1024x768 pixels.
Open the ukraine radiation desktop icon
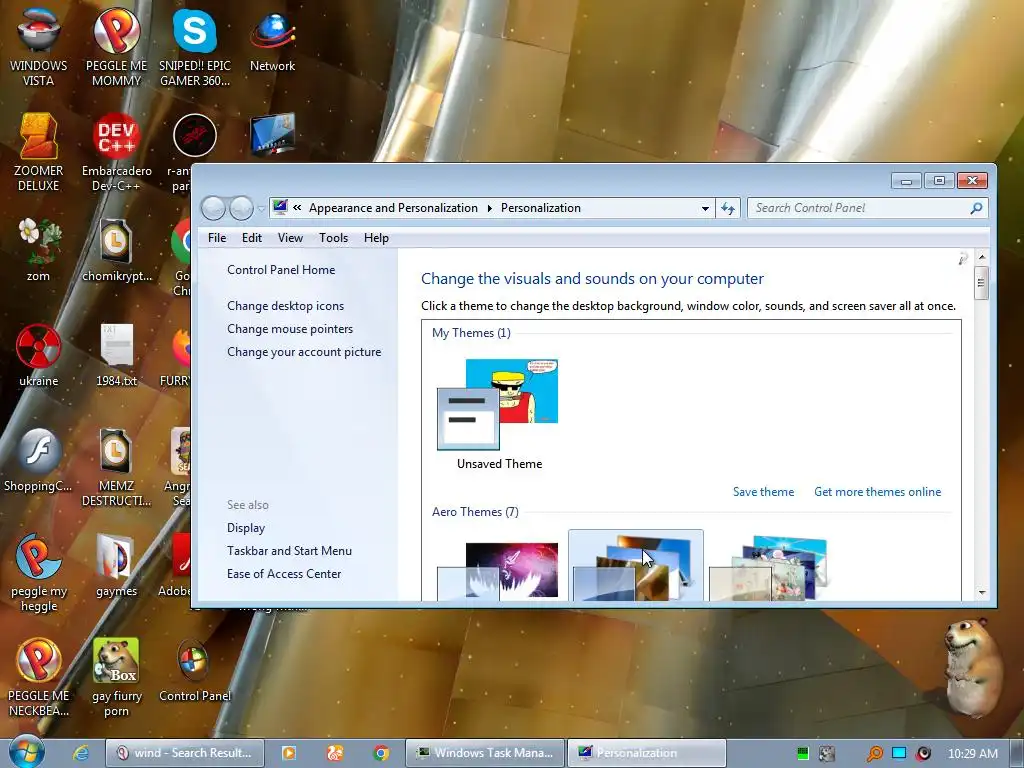(38, 355)
